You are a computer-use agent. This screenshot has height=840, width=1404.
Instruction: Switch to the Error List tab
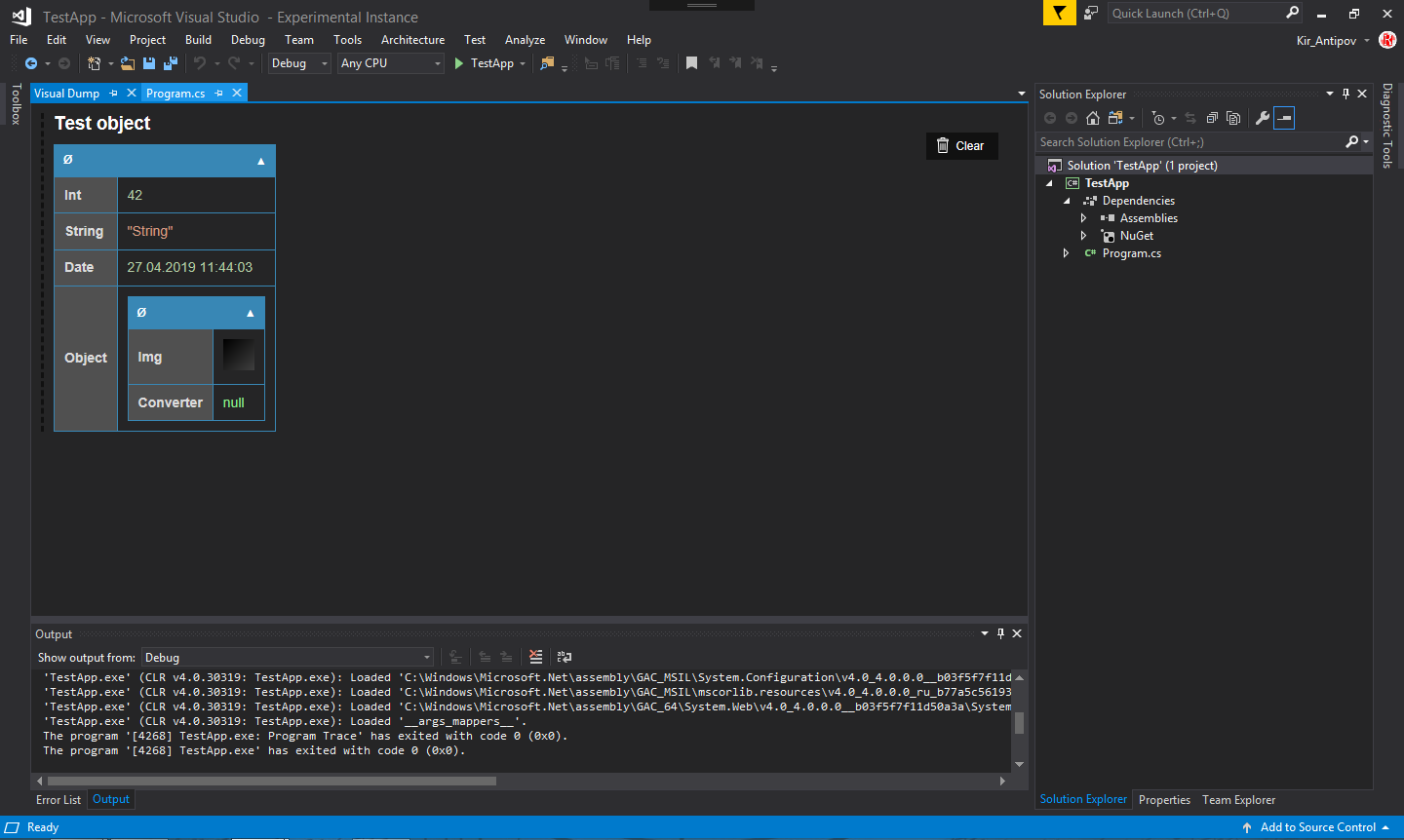tap(58, 800)
